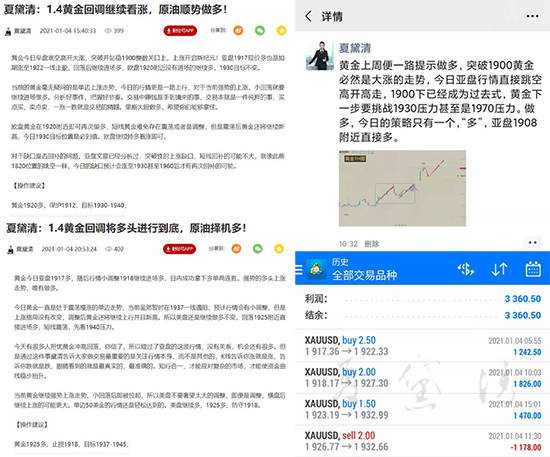Select the 1 826.00 profit figure
This screenshot has width=550, height=457.
527,384
